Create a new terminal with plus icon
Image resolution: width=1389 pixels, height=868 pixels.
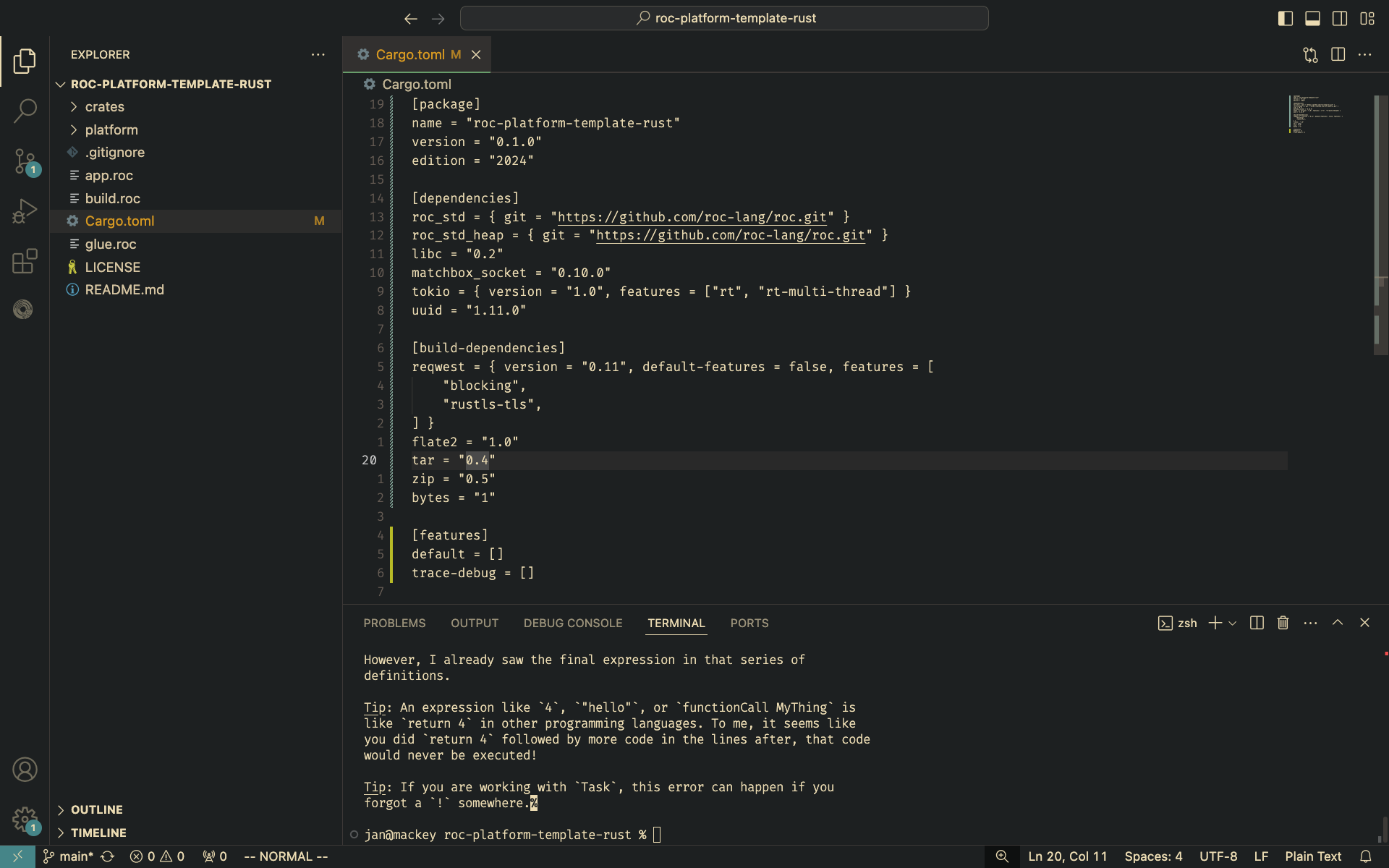[1215, 624]
